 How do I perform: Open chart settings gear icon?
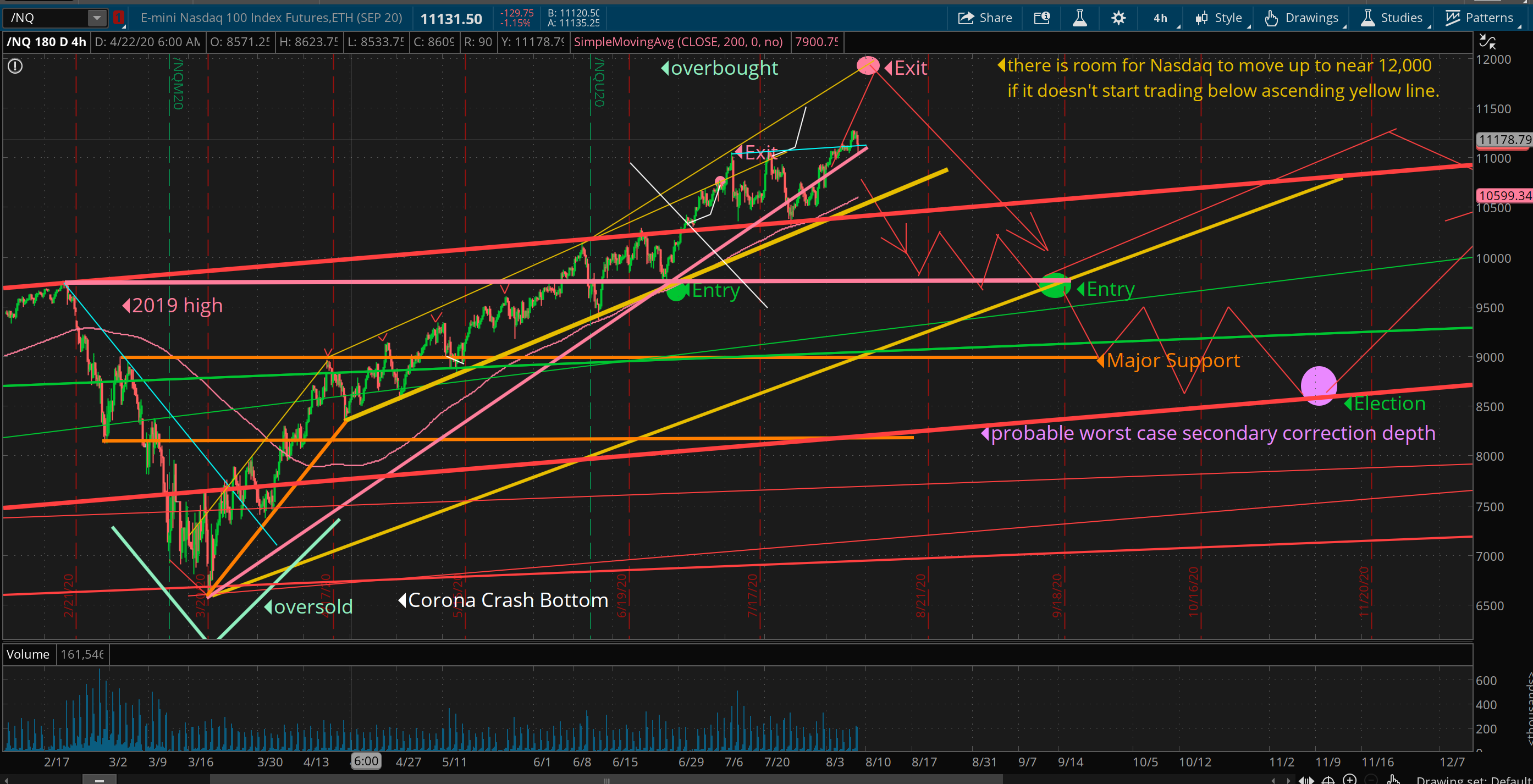tap(1118, 18)
